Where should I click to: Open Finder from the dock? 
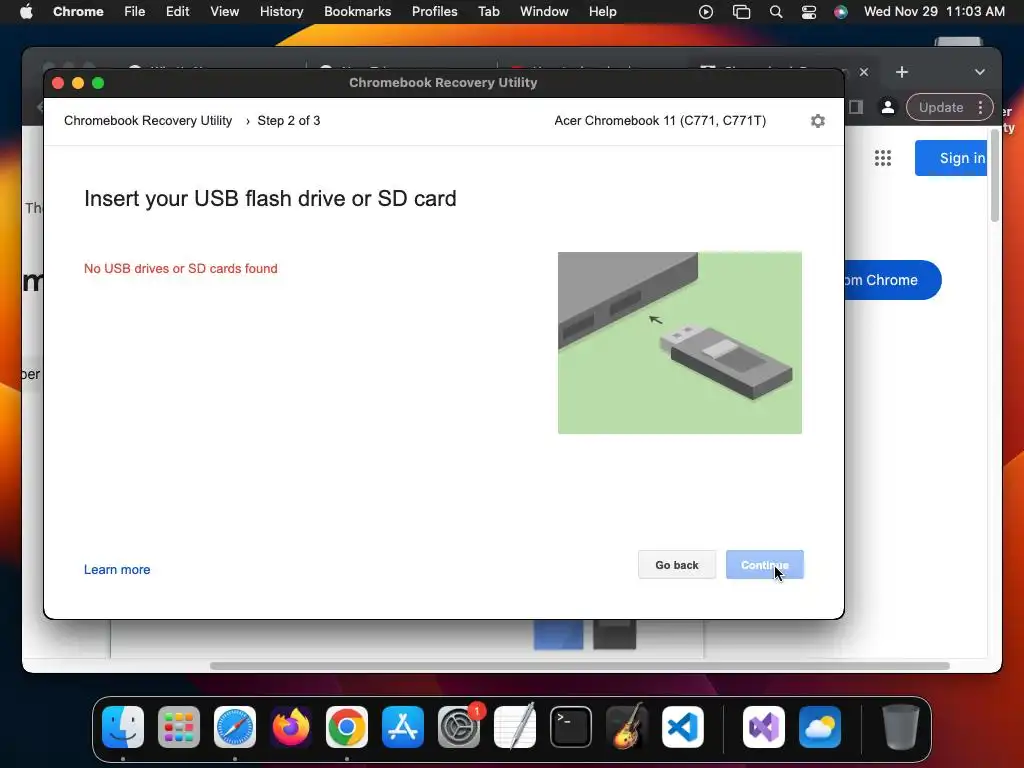123,727
